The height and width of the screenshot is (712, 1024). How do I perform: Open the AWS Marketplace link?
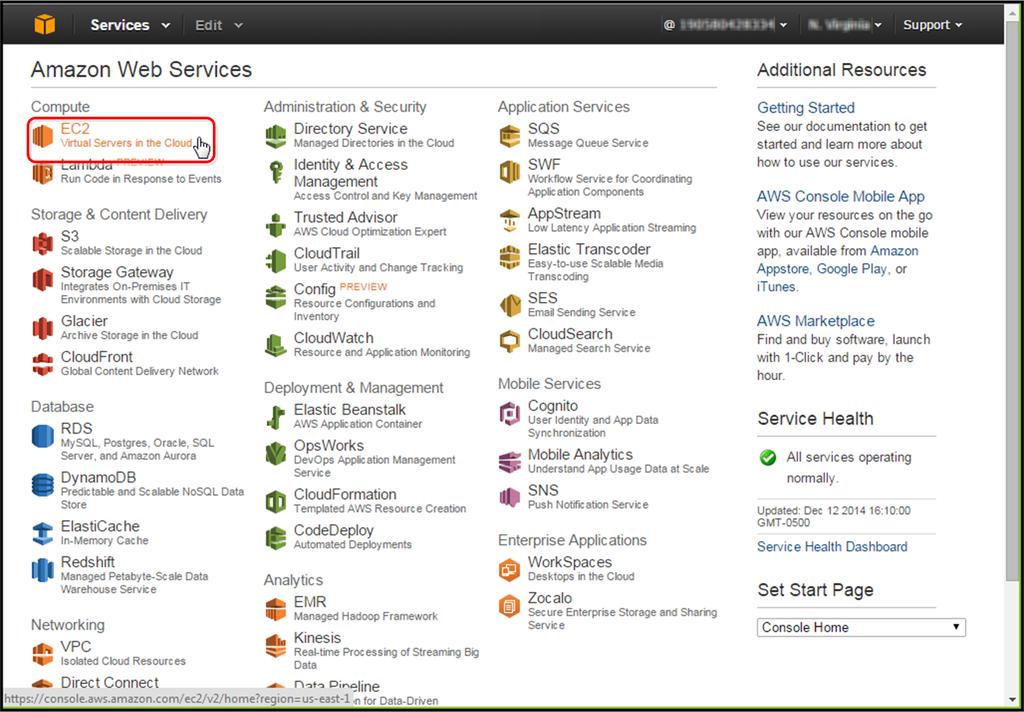[x=816, y=321]
